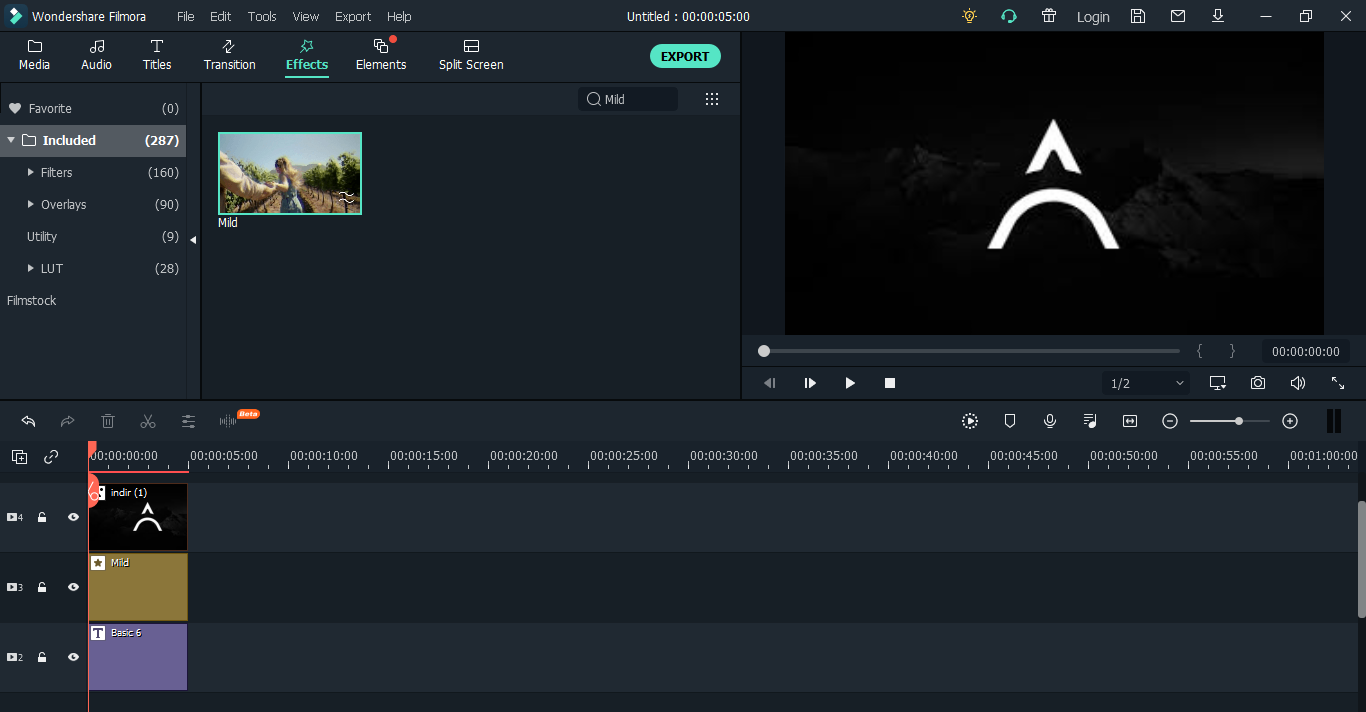
Task: Click the EXPORT button
Action: pos(685,56)
